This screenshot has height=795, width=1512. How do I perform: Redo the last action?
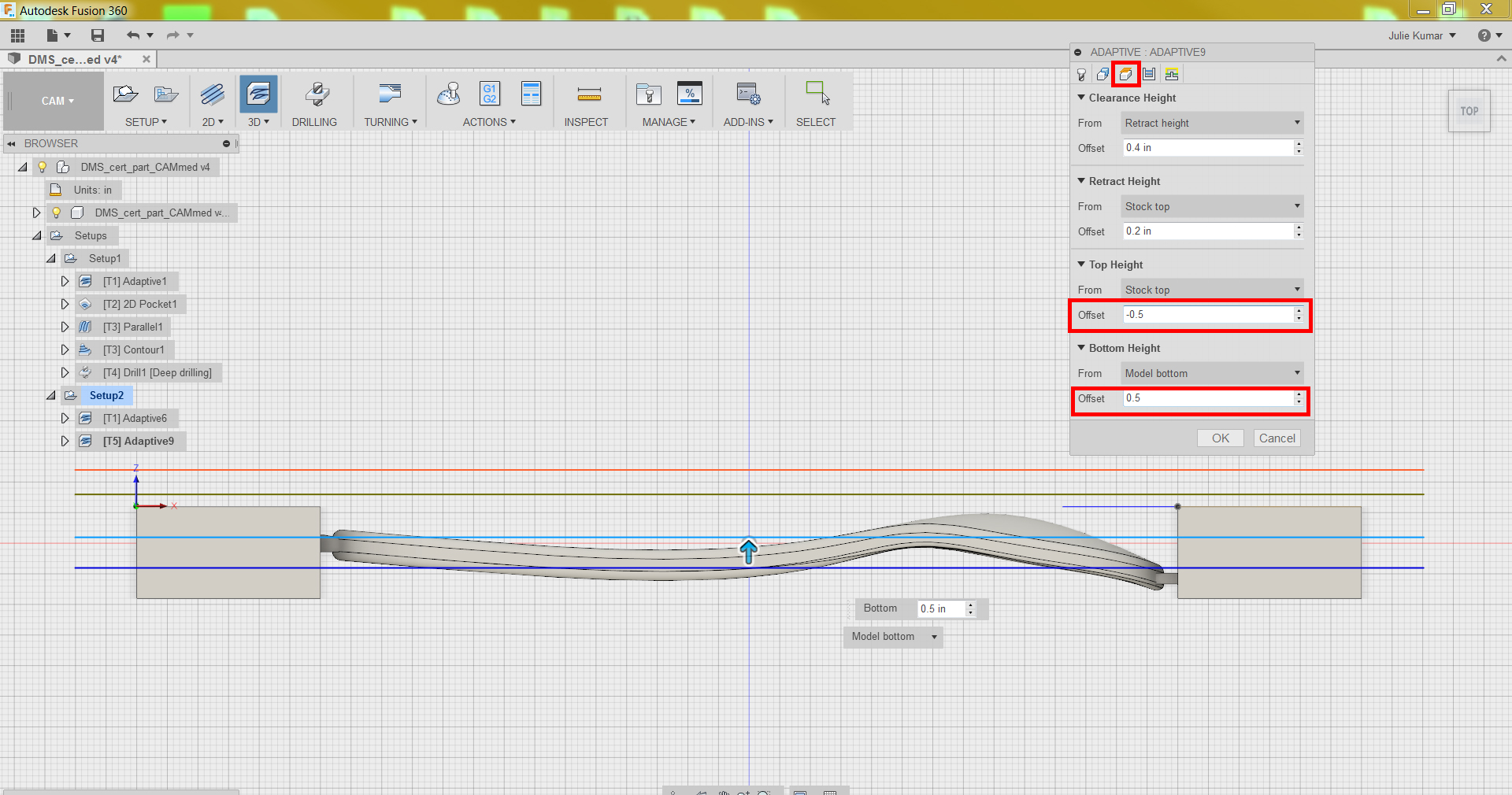point(173,35)
